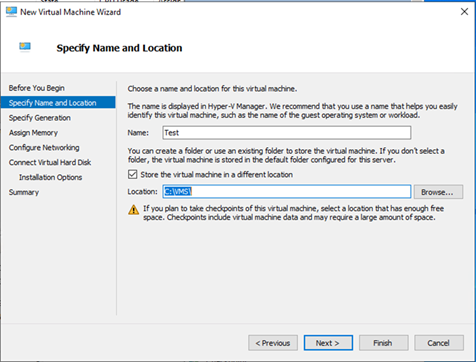
Task: Open the Installation Options sub-step
Action: click(x=50, y=177)
